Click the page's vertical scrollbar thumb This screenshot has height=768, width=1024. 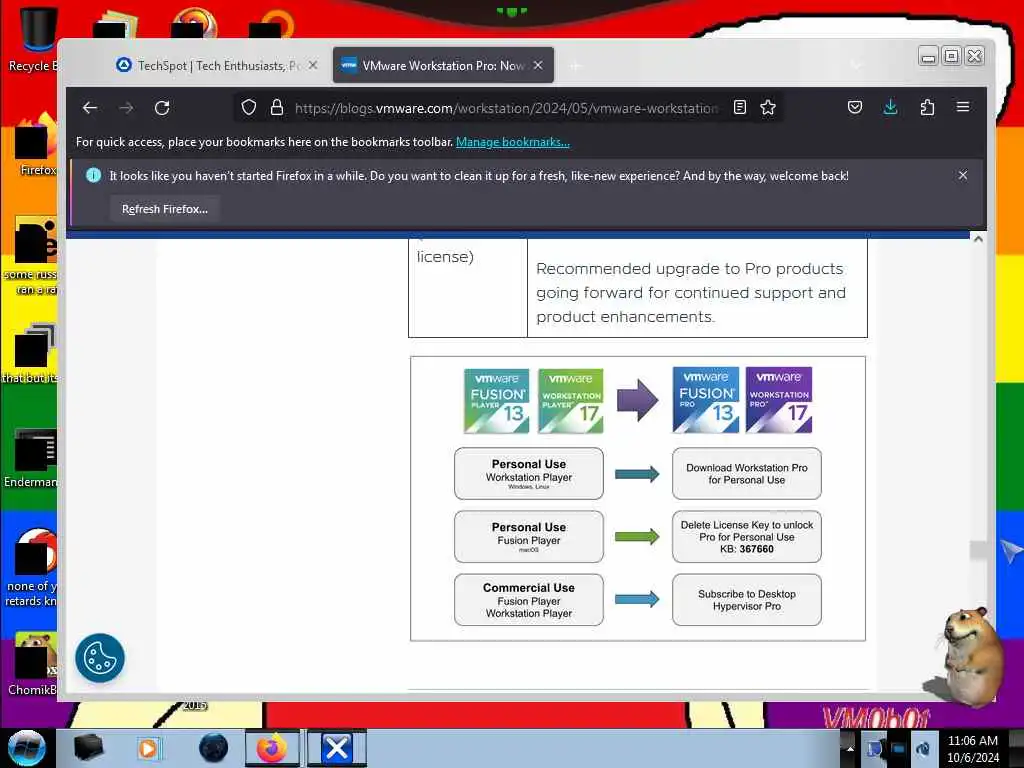pos(978,551)
